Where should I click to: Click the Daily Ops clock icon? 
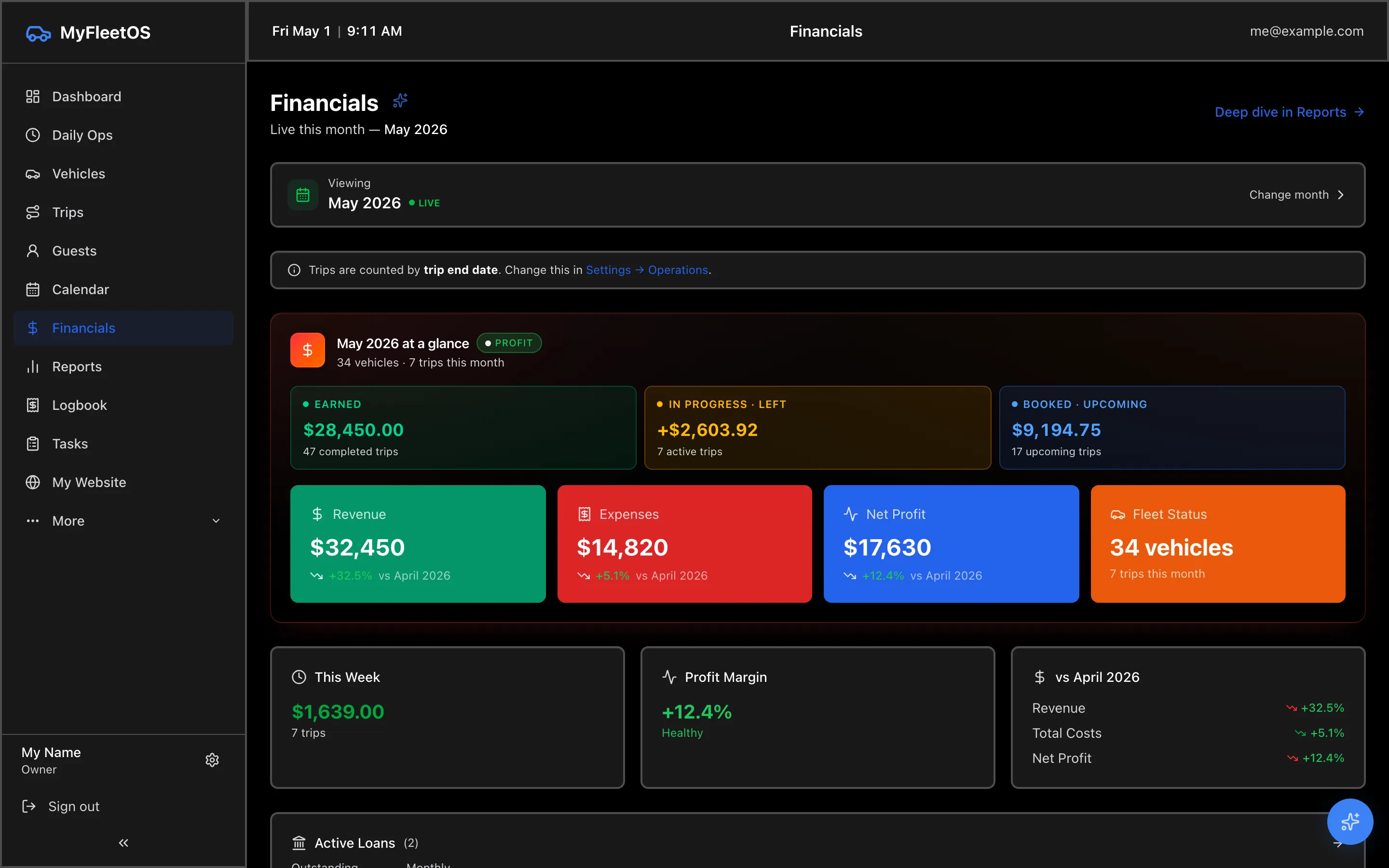(33, 135)
